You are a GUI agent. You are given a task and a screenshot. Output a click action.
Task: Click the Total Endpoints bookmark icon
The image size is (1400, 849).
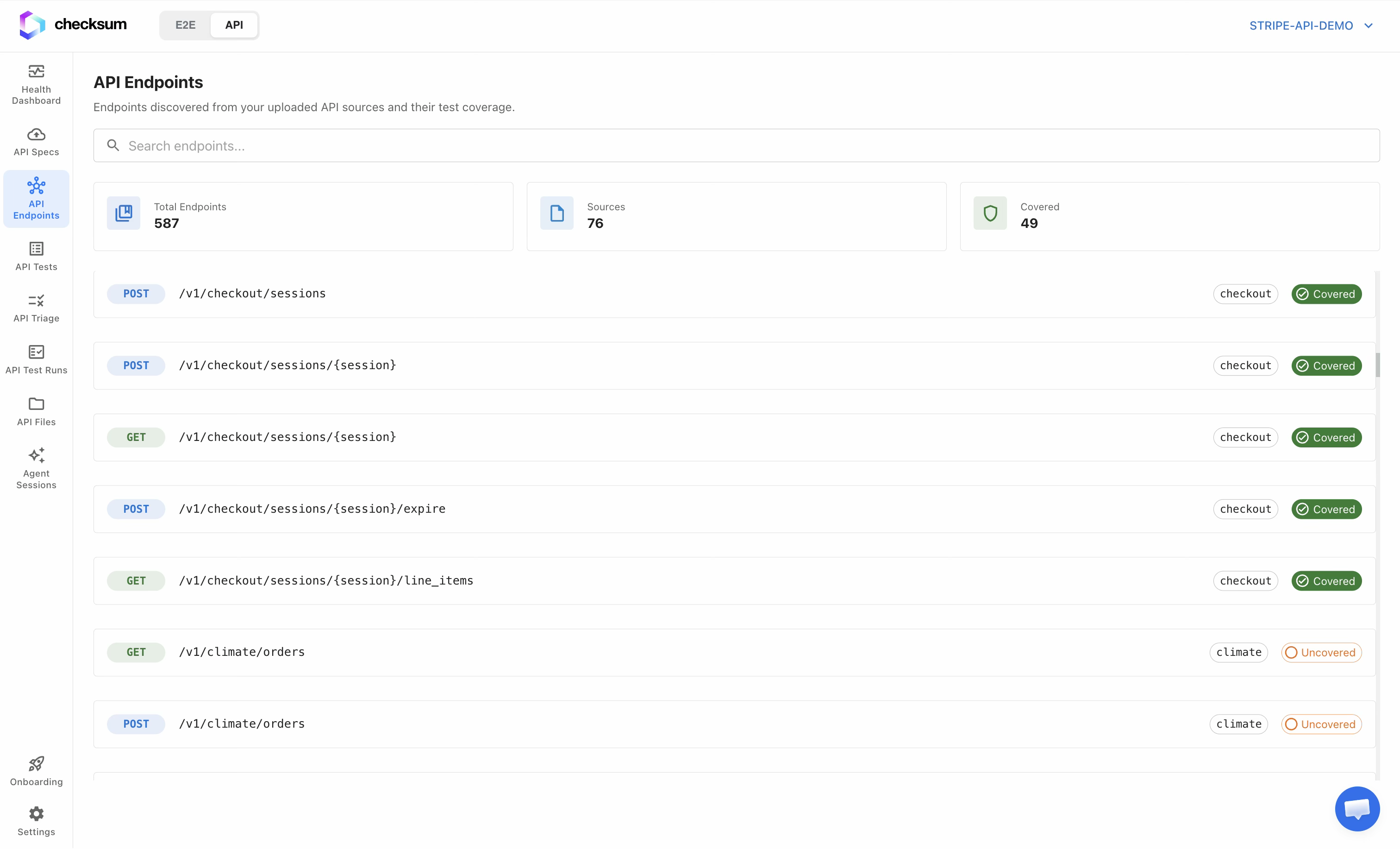tap(123, 213)
